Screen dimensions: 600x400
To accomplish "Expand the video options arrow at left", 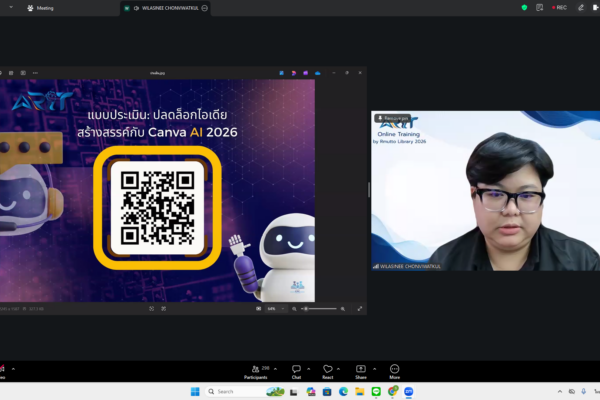I will point(13,369).
